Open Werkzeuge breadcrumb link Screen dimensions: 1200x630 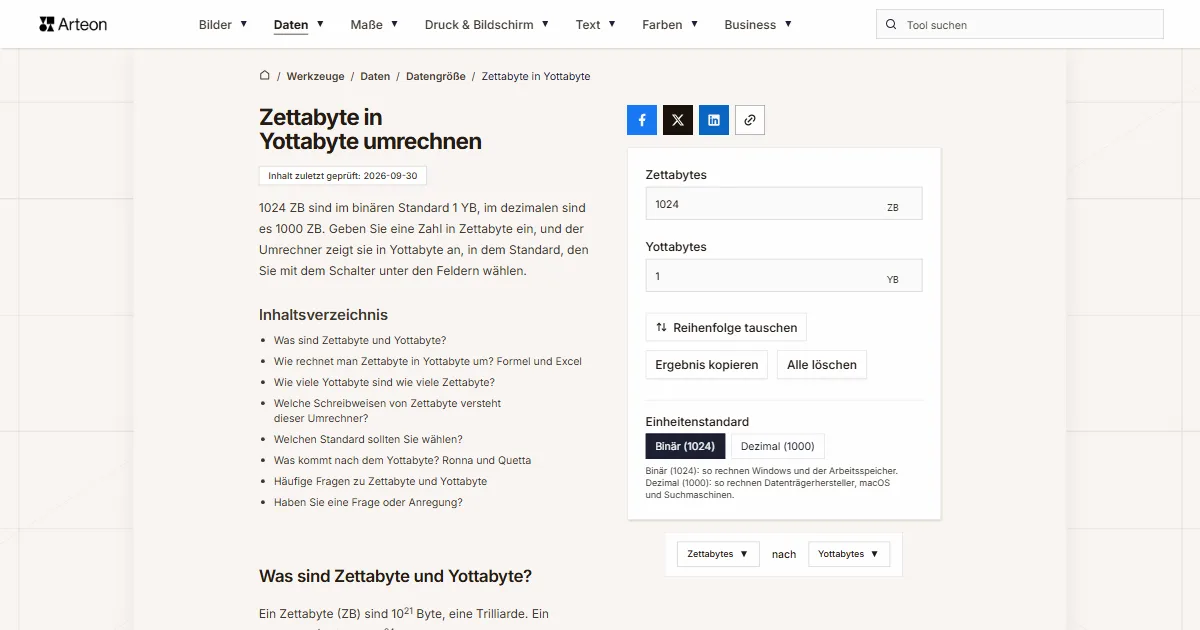[x=315, y=76]
